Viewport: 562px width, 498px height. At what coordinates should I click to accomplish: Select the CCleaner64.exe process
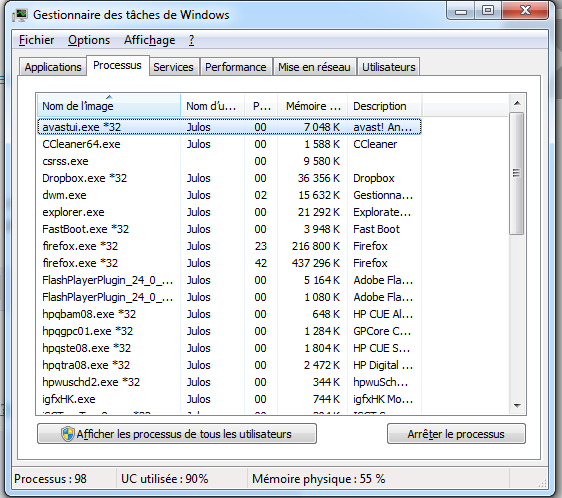(x=229, y=144)
